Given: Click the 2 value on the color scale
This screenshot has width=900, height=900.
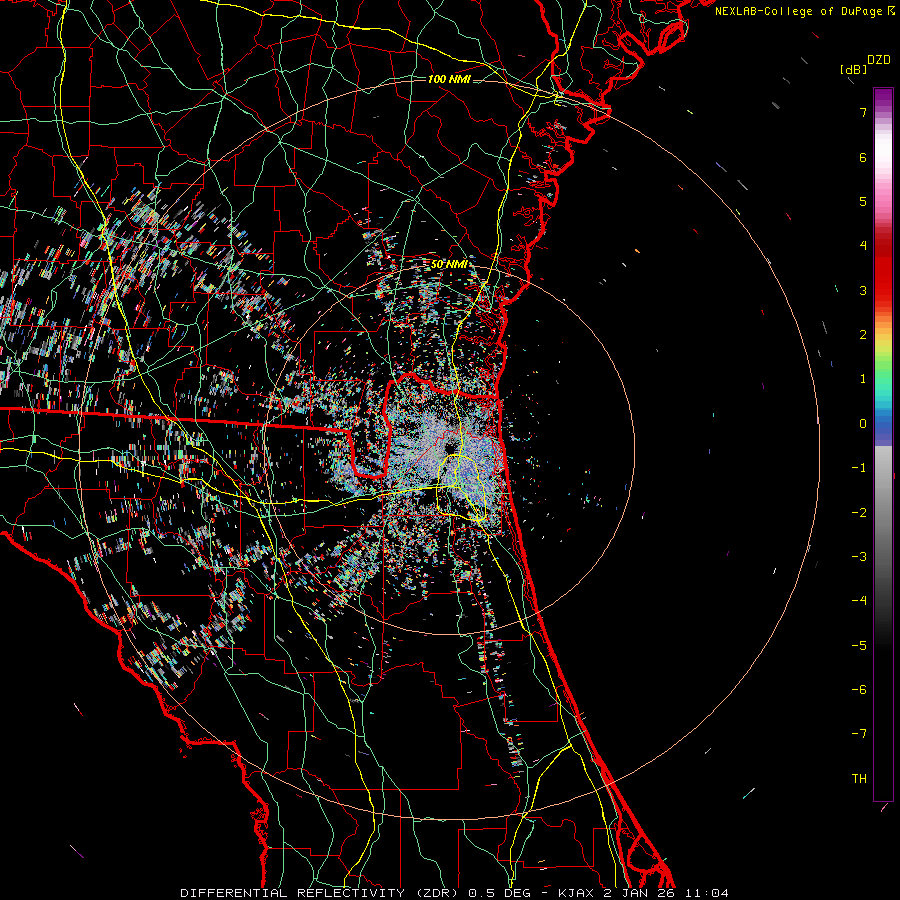Looking at the screenshot, I should coord(863,335).
